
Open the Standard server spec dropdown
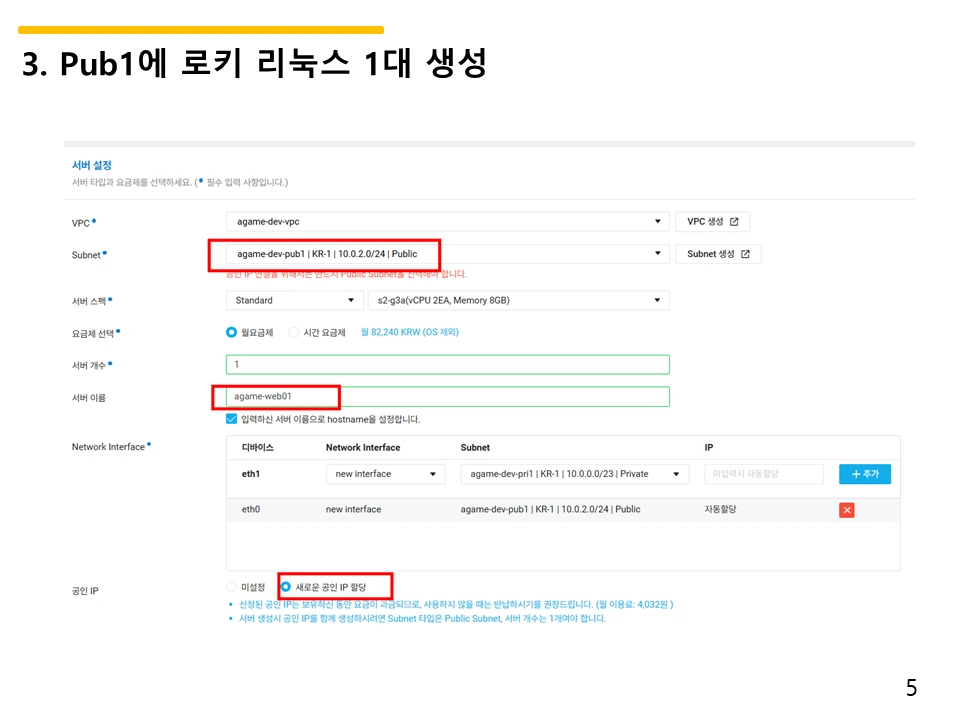coord(293,299)
